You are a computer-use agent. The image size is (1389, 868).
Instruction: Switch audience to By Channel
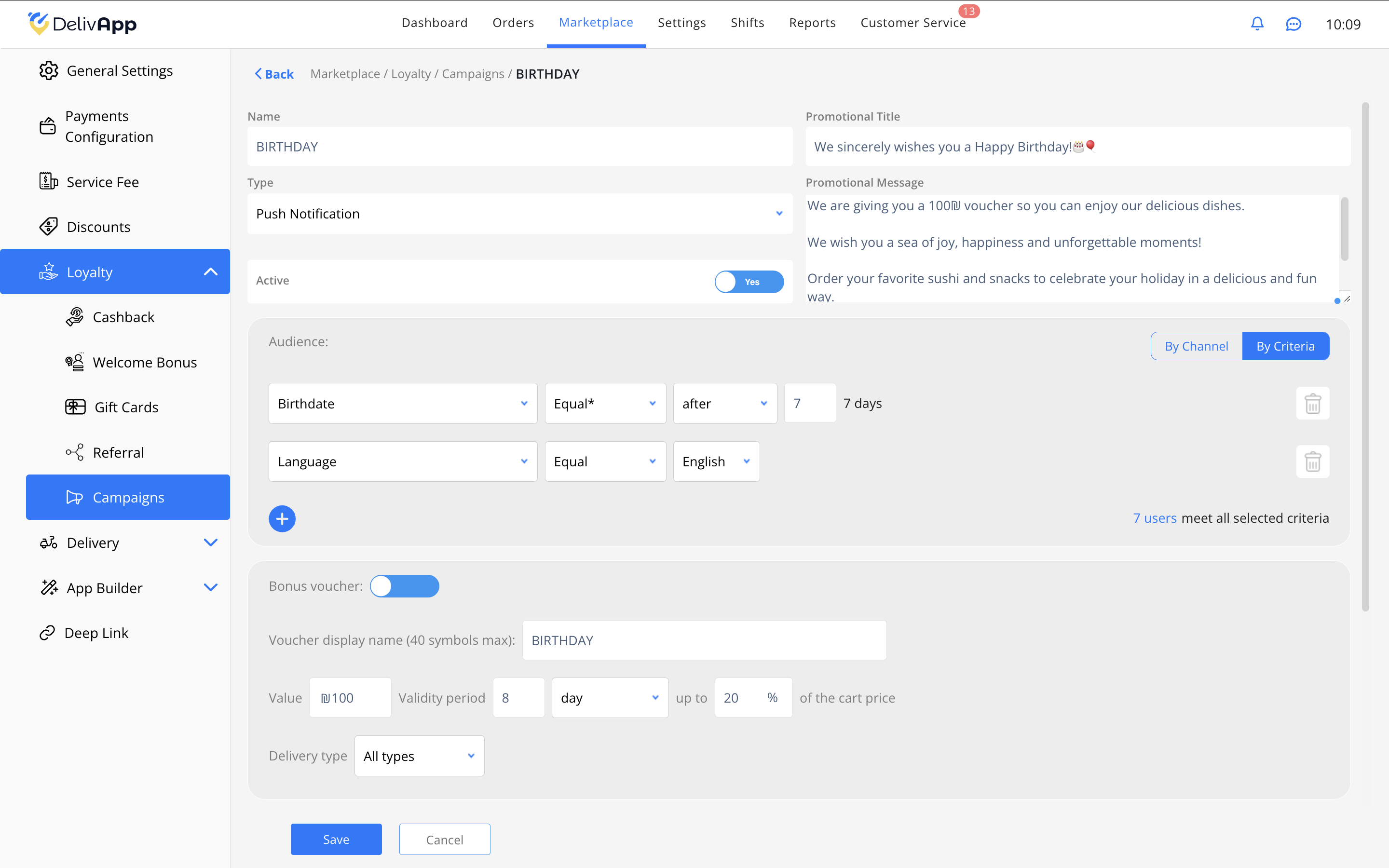[x=1196, y=346]
